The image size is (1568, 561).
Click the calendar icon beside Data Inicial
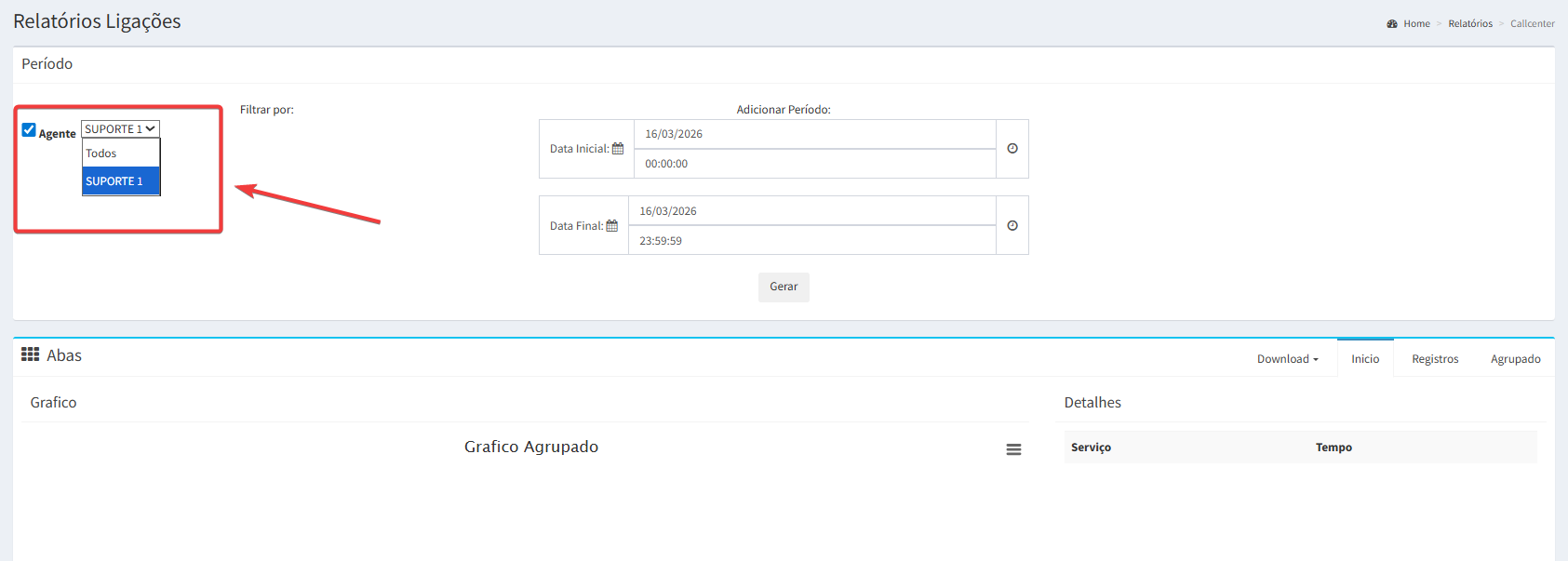(618, 149)
